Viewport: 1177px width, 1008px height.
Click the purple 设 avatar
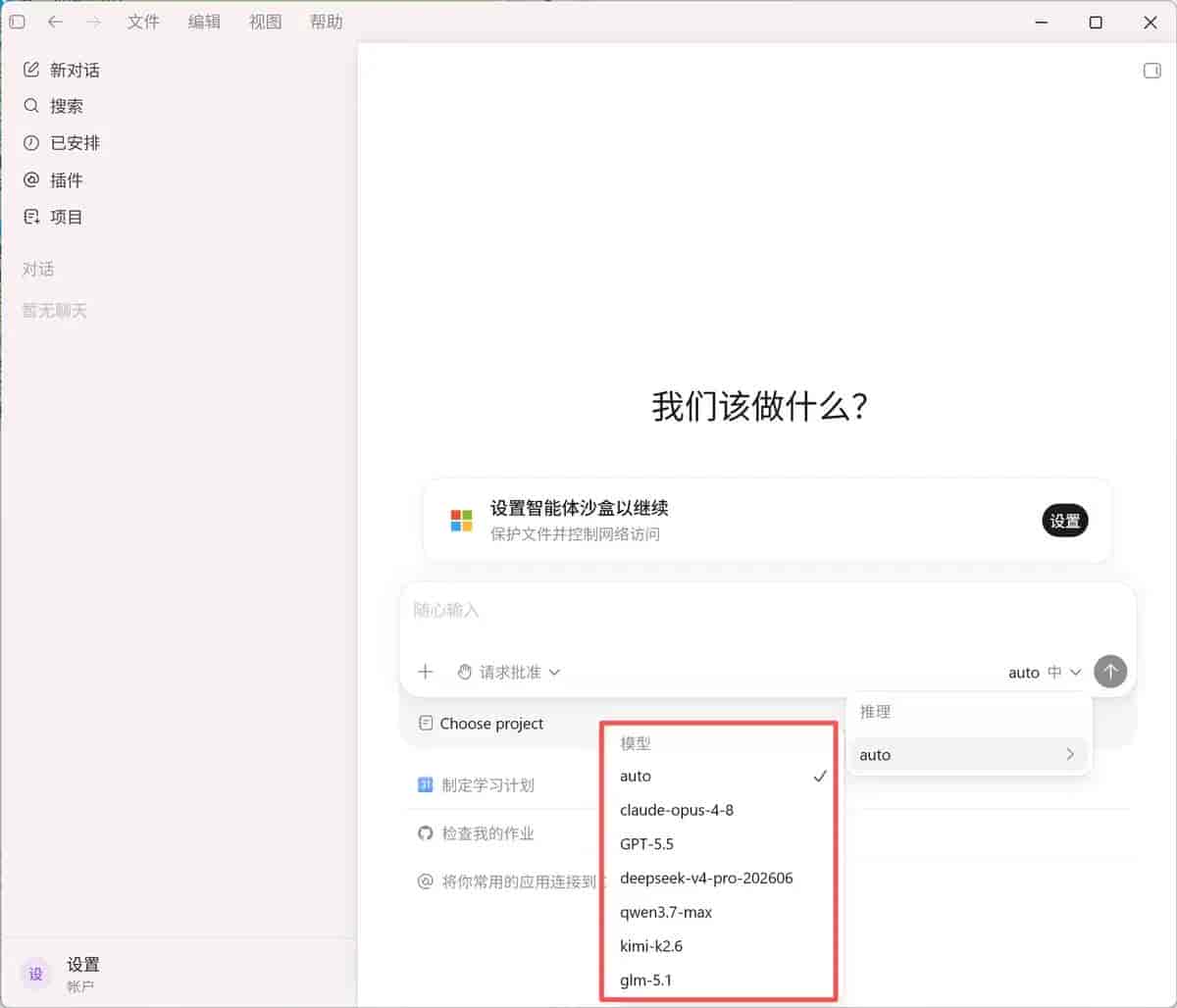point(36,974)
